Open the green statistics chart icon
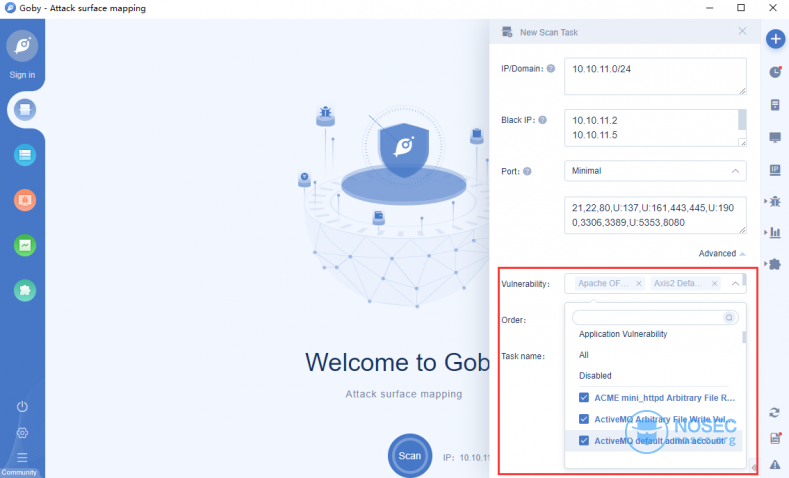Image resolution: width=789 pixels, height=478 pixels. coord(25,244)
